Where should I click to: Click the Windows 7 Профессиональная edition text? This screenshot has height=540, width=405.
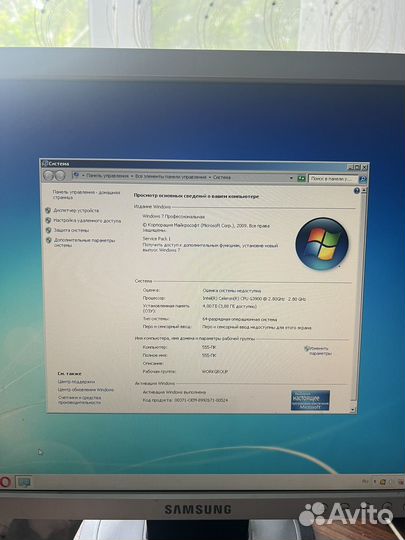click(x=174, y=217)
